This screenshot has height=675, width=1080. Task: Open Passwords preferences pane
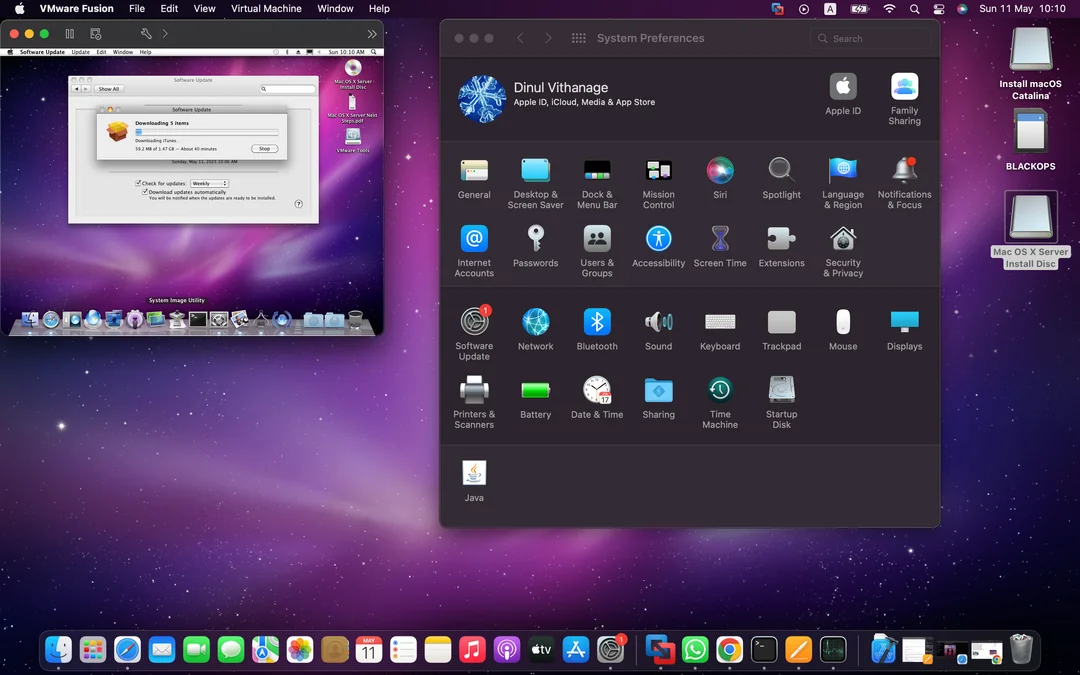(535, 247)
